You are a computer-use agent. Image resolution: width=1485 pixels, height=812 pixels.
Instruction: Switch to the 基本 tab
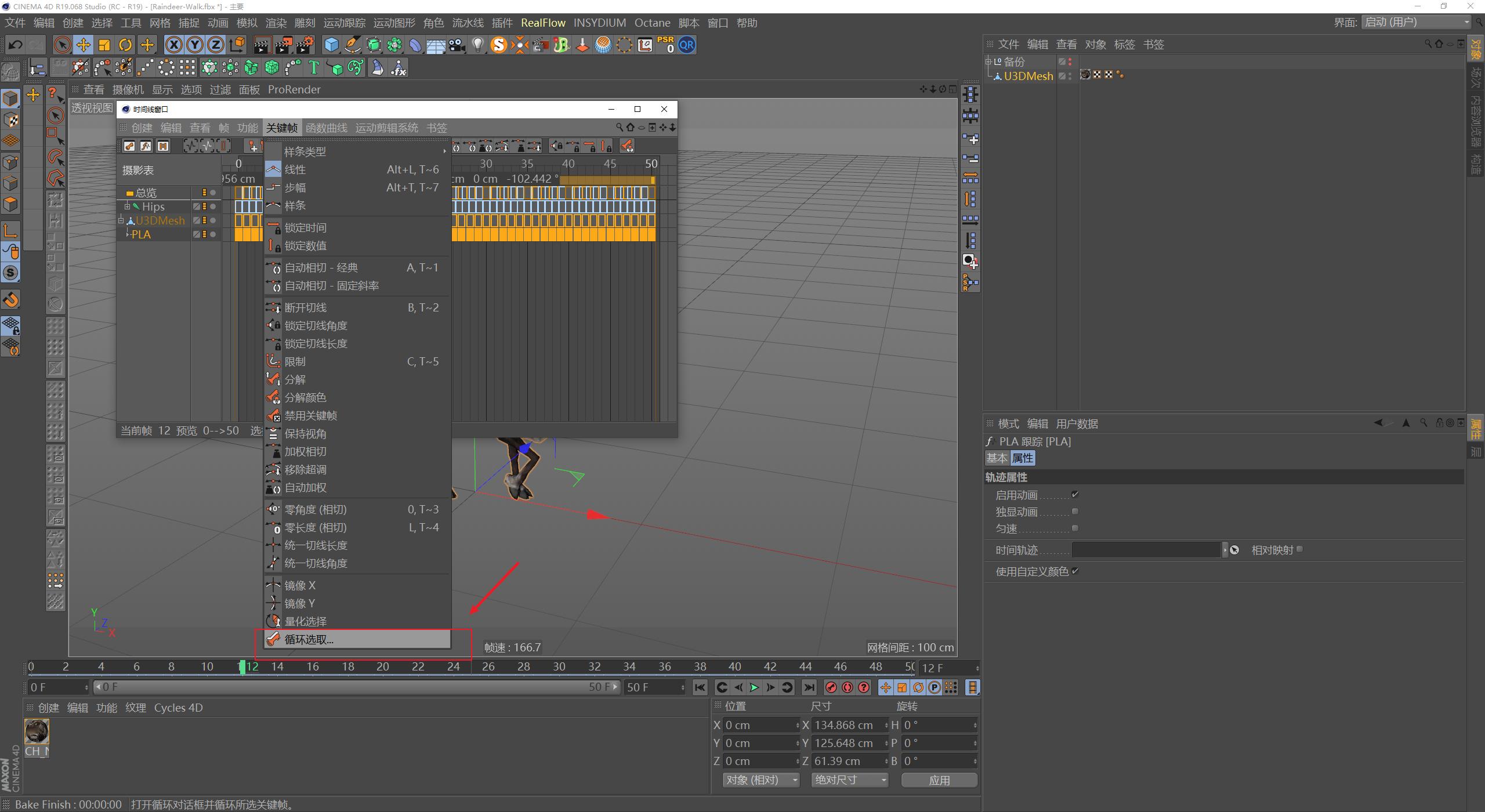tap(997, 458)
